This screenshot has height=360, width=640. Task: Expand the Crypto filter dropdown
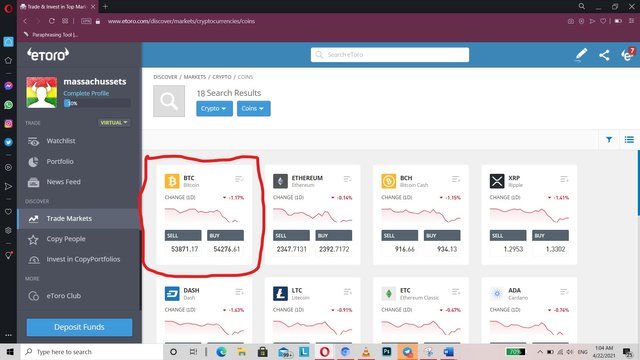[x=214, y=109]
